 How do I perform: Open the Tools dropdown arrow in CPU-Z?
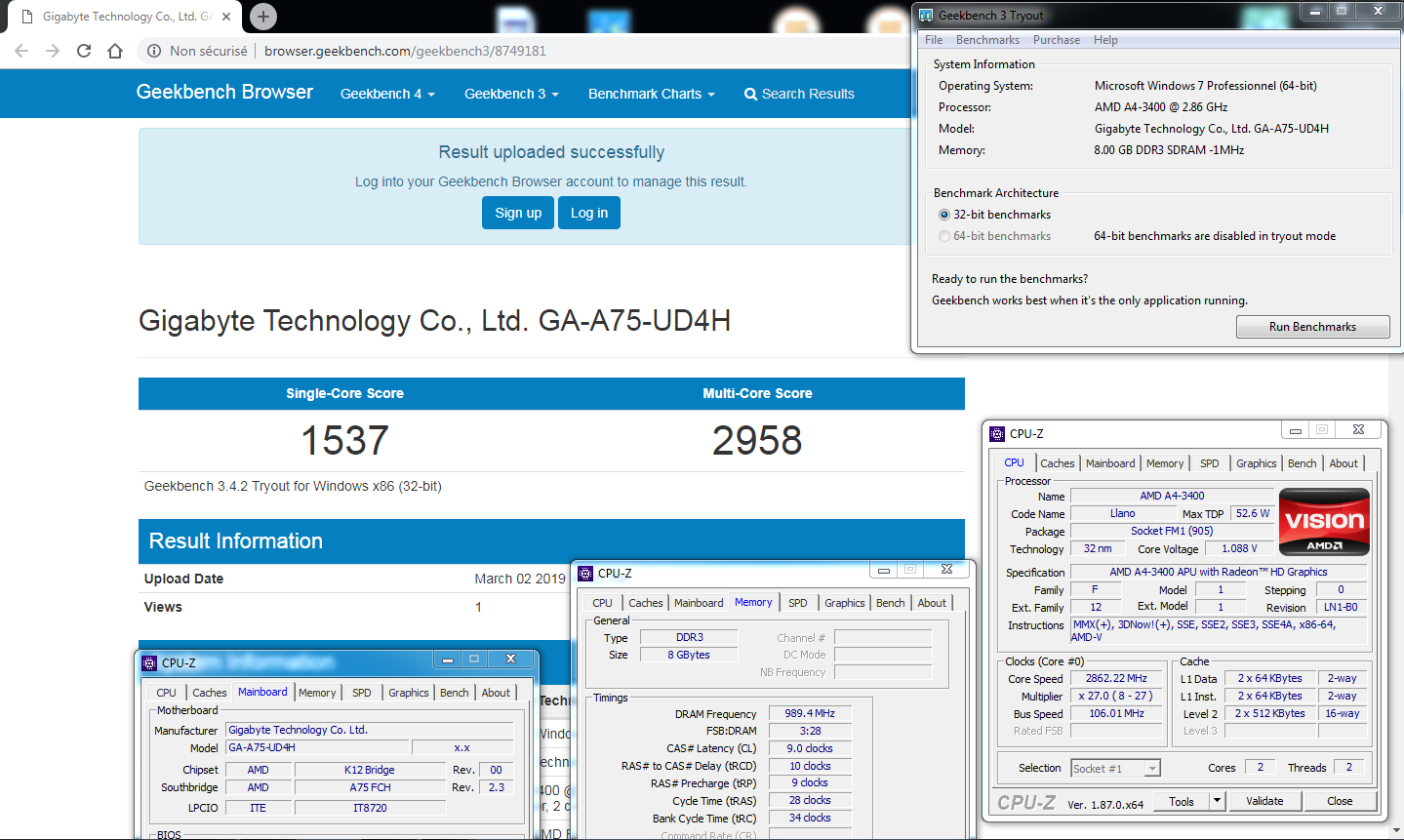point(1217,801)
